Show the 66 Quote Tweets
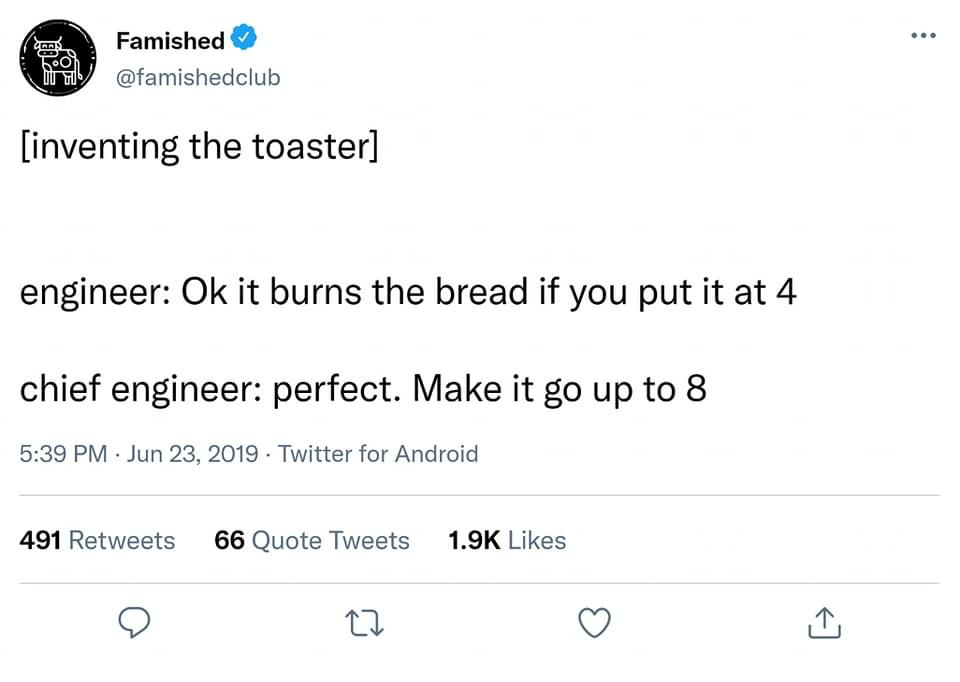Image resolution: width=960 pixels, height=682 pixels. point(312,540)
